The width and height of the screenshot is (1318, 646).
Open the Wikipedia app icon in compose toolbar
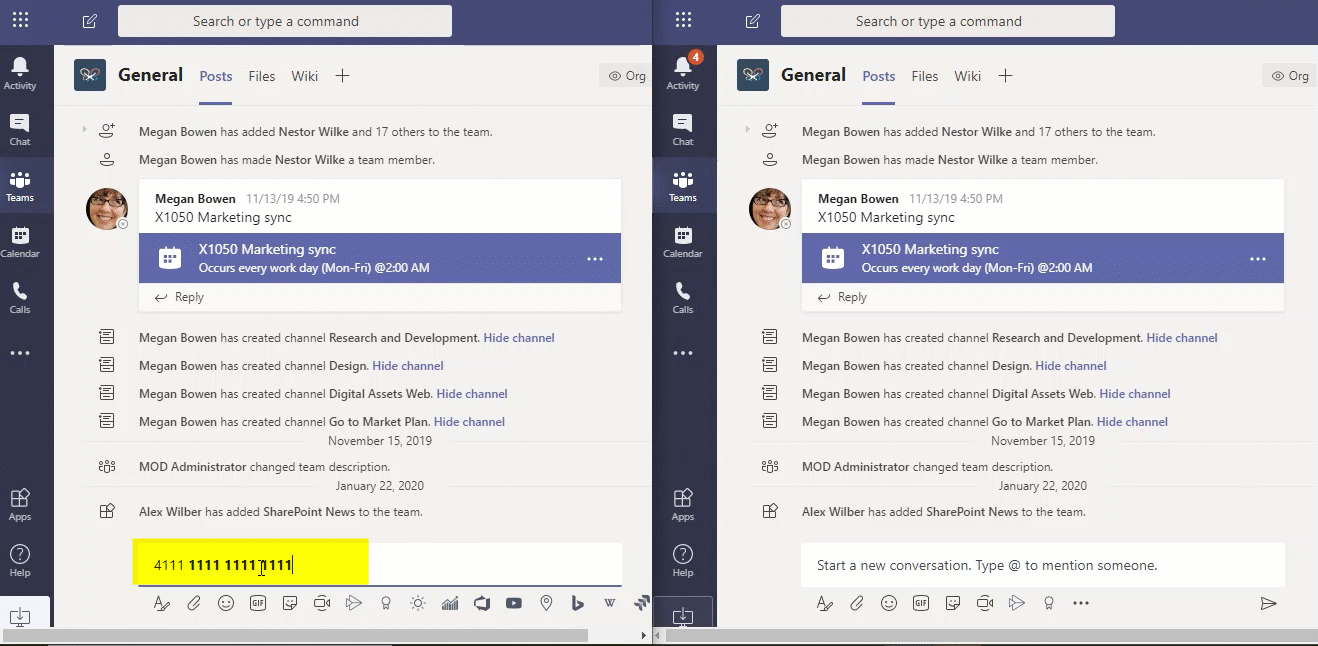pos(610,603)
